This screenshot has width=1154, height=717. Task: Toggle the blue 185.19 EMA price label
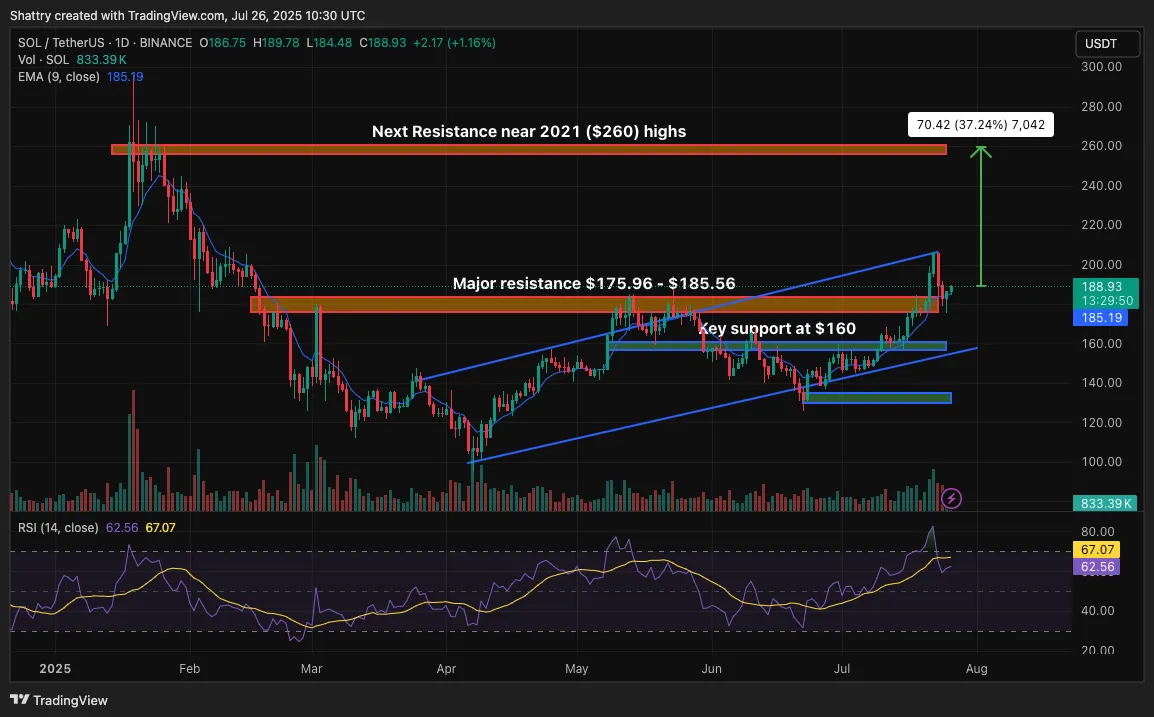coord(1100,317)
